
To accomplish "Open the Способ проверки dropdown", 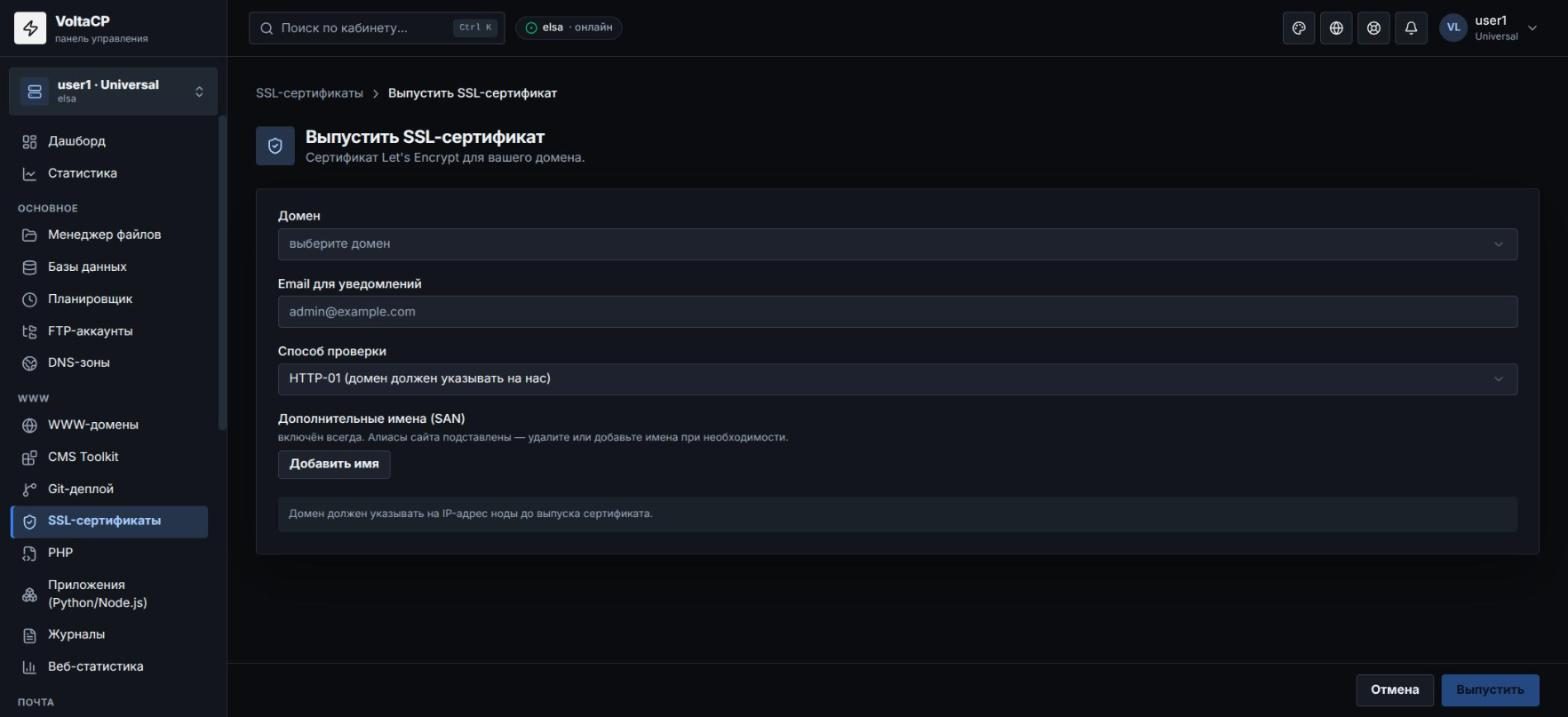I will click(897, 379).
